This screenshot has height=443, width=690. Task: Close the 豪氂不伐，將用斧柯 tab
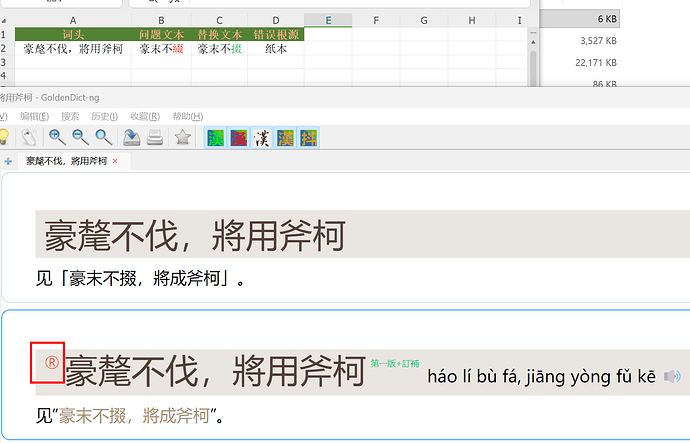coord(115,161)
